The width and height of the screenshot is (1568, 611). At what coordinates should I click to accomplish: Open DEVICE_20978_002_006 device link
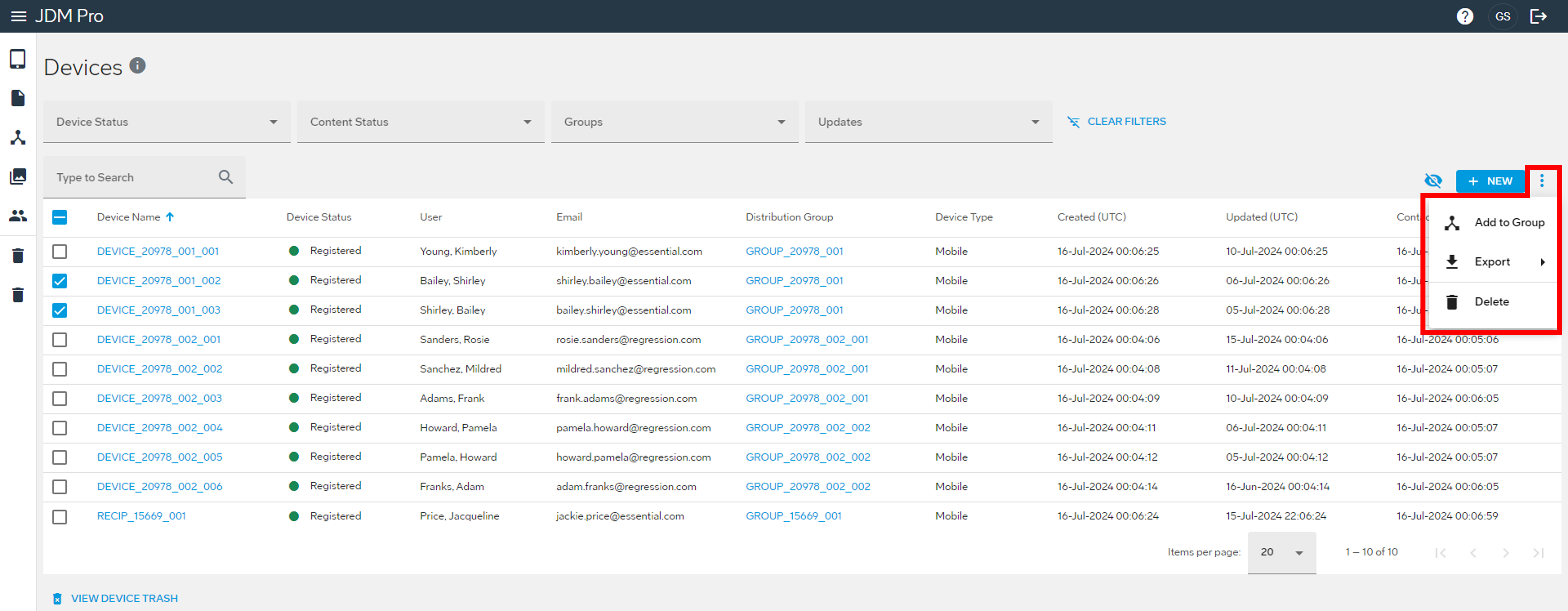point(160,486)
